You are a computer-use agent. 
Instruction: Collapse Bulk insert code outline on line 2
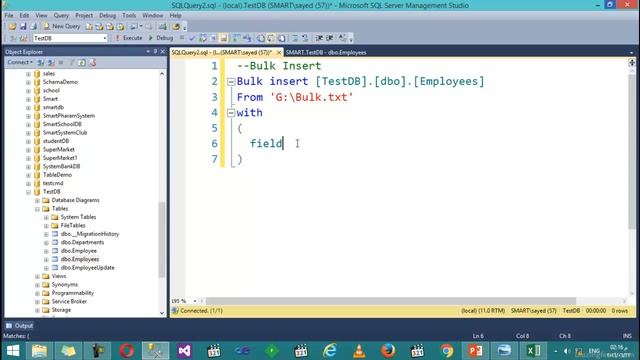[231, 82]
